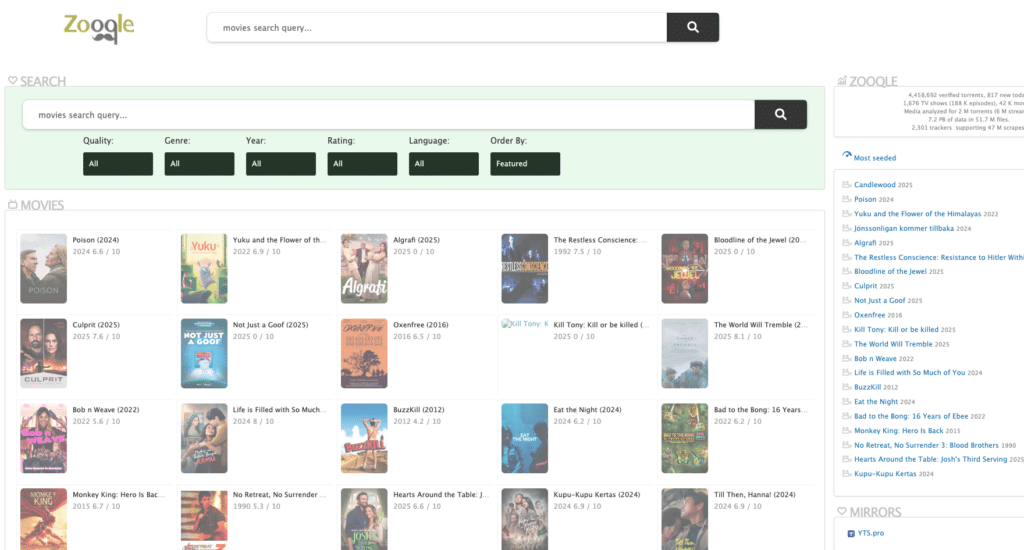
Task: Open the No Retreat, No Surrender poster
Action: point(204,519)
